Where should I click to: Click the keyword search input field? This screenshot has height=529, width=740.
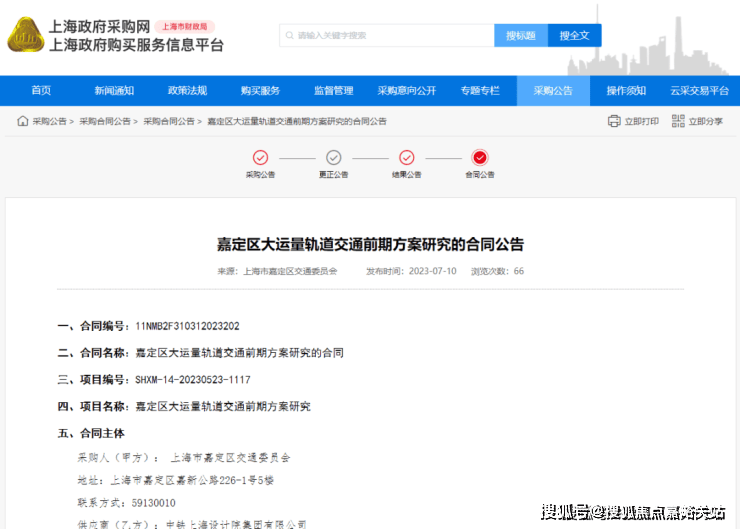tap(390, 35)
